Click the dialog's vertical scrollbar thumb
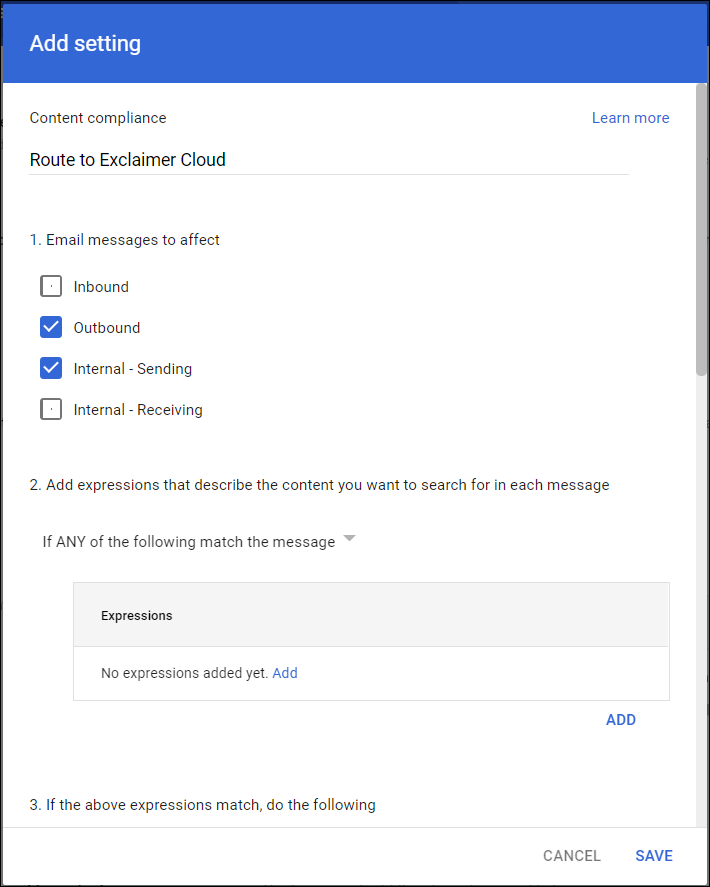The image size is (710, 887). [x=702, y=230]
